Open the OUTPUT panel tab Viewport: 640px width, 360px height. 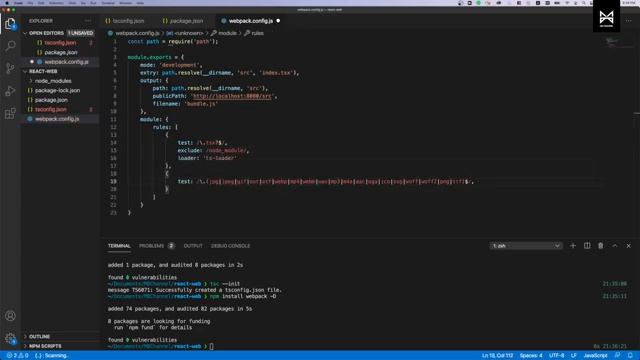[x=193, y=246]
